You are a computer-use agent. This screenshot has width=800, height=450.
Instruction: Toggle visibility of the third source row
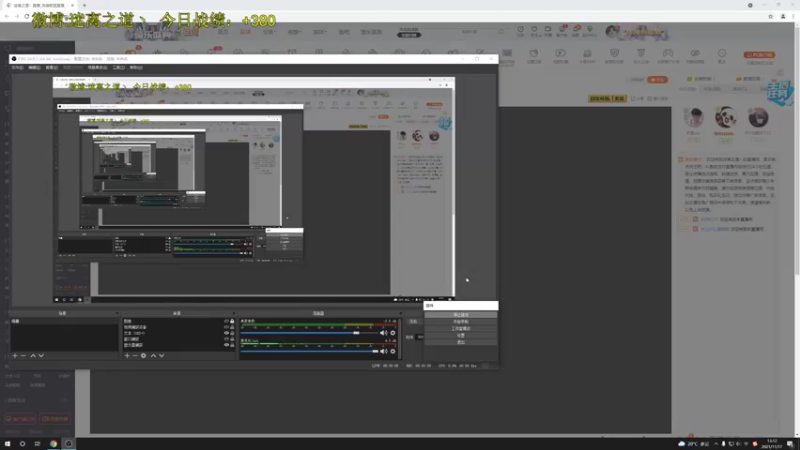click(x=227, y=333)
